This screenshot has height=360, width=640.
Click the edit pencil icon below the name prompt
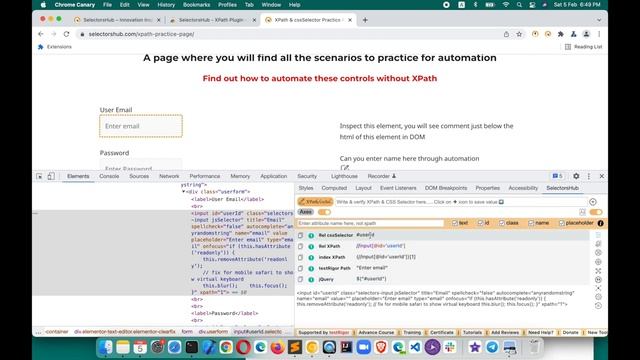pyautogui.click(x=344, y=167)
